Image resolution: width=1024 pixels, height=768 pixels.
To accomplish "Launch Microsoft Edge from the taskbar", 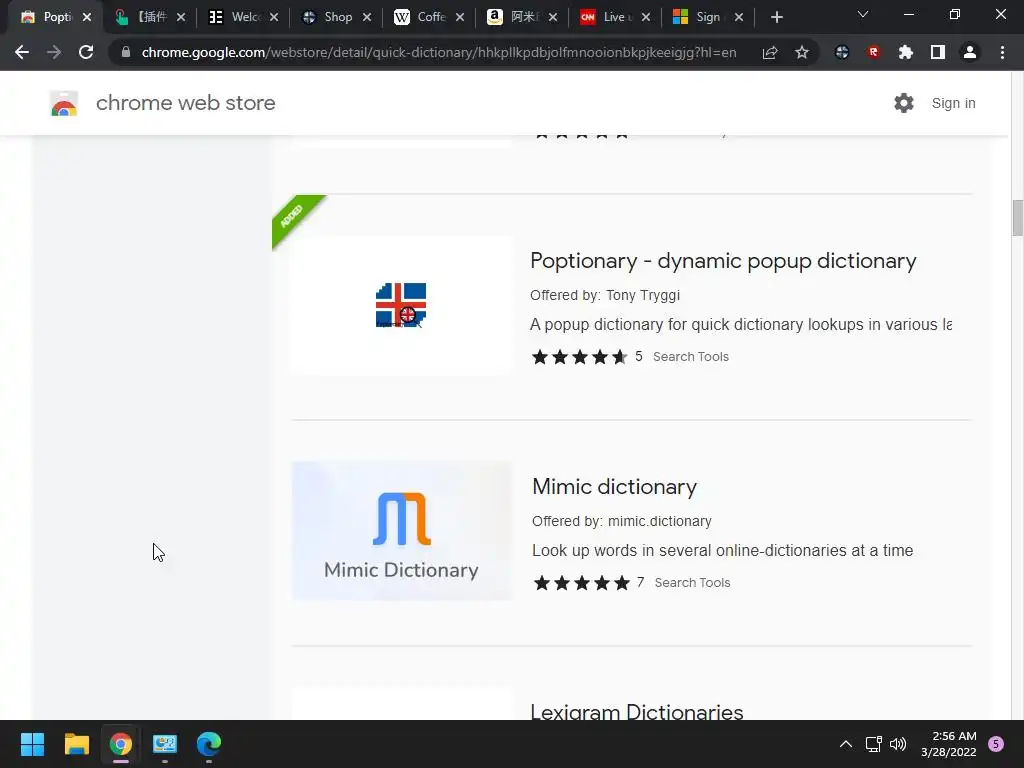I will click(x=209, y=744).
